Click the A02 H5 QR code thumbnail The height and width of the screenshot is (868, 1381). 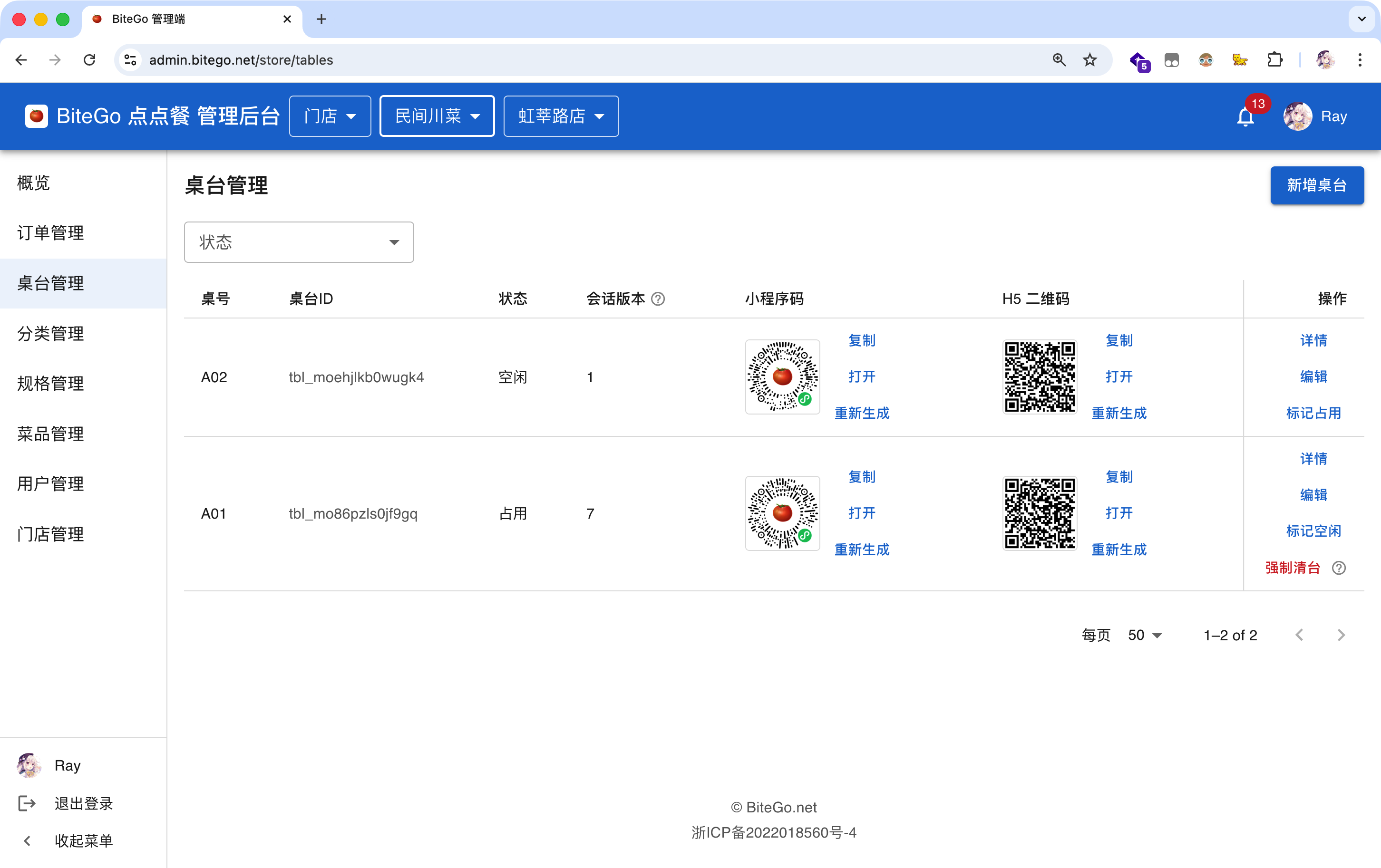coord(1039,376)
